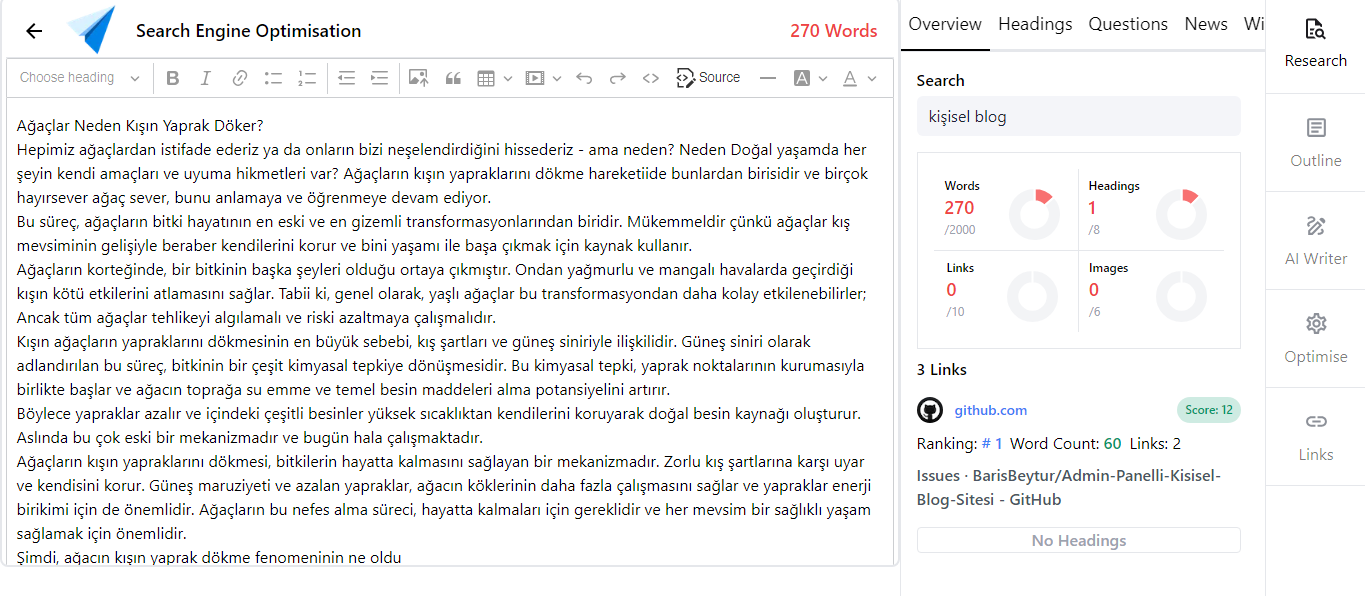
Task: Insert an image from the toolbar
Action: tap(418, 78)
